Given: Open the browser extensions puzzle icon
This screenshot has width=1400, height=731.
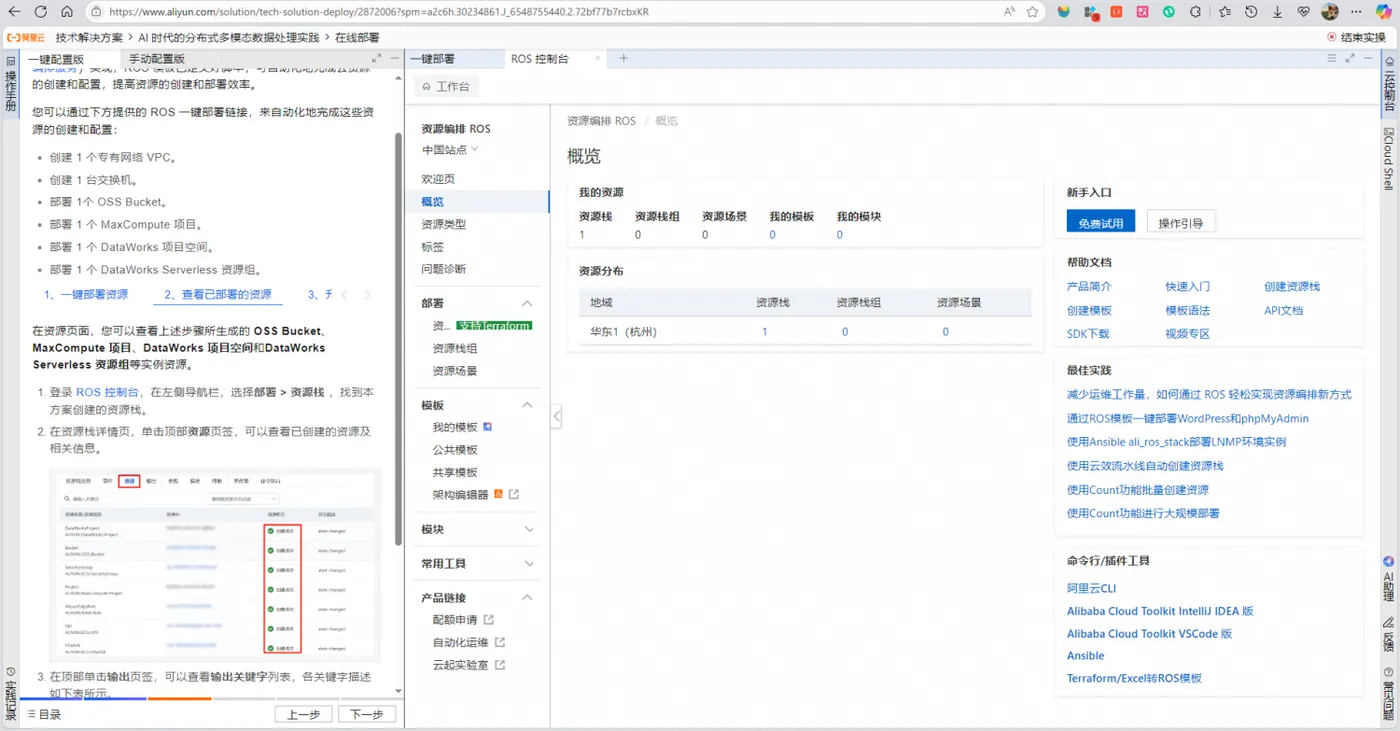Looking at the screenshot, I should click(x=1195, y=12).
